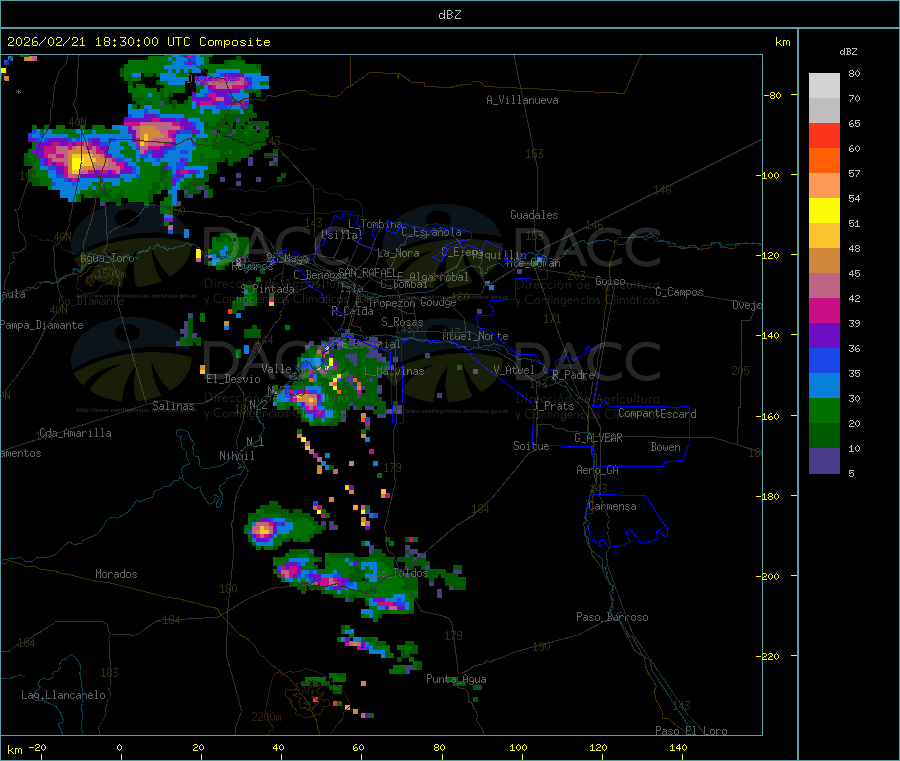The width and height of the screenshot is (900, 761).
Task: Click the 'J_Prats' map label
Action: tap(553, 406)
